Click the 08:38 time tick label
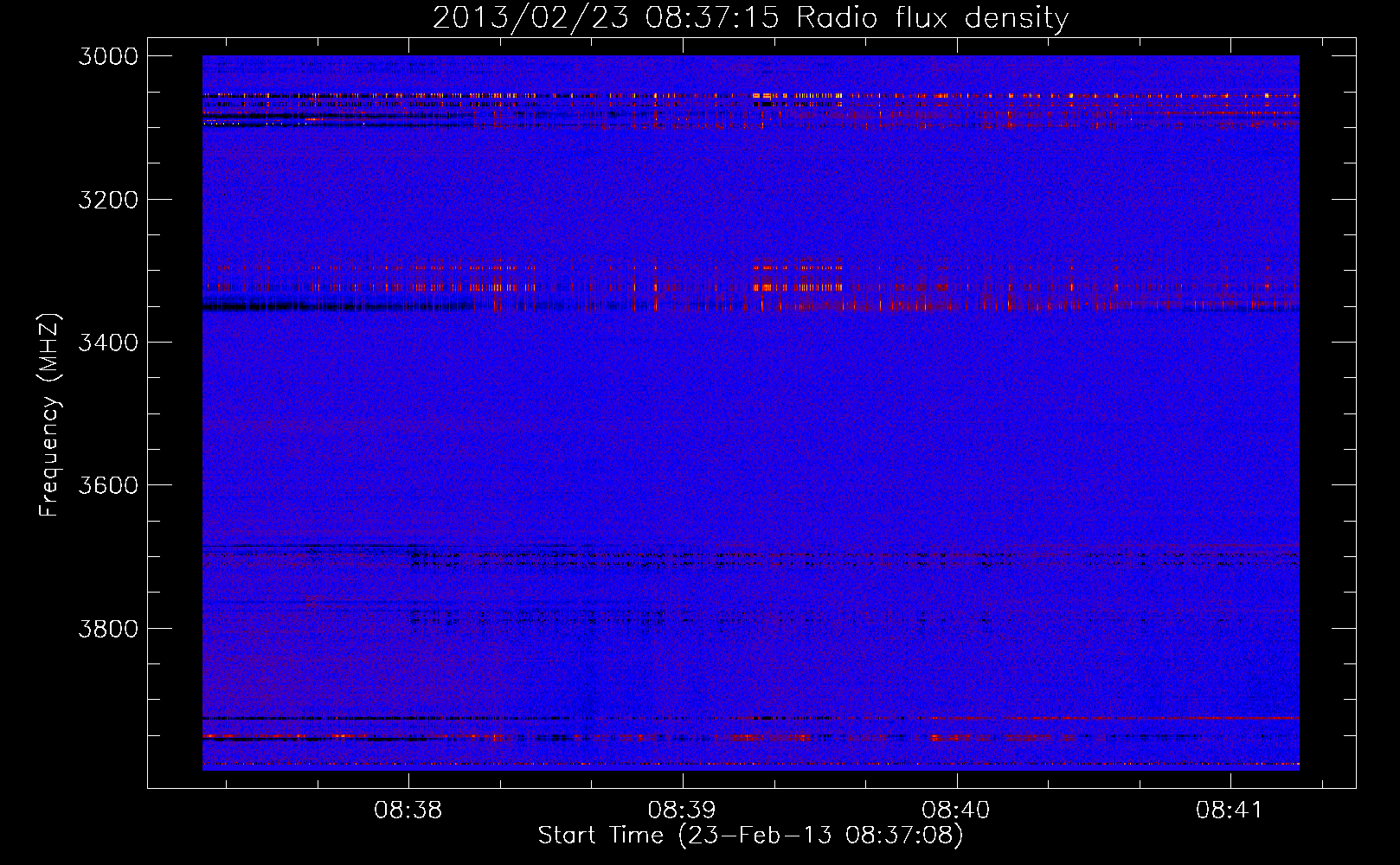 click(x=408, y=811)
